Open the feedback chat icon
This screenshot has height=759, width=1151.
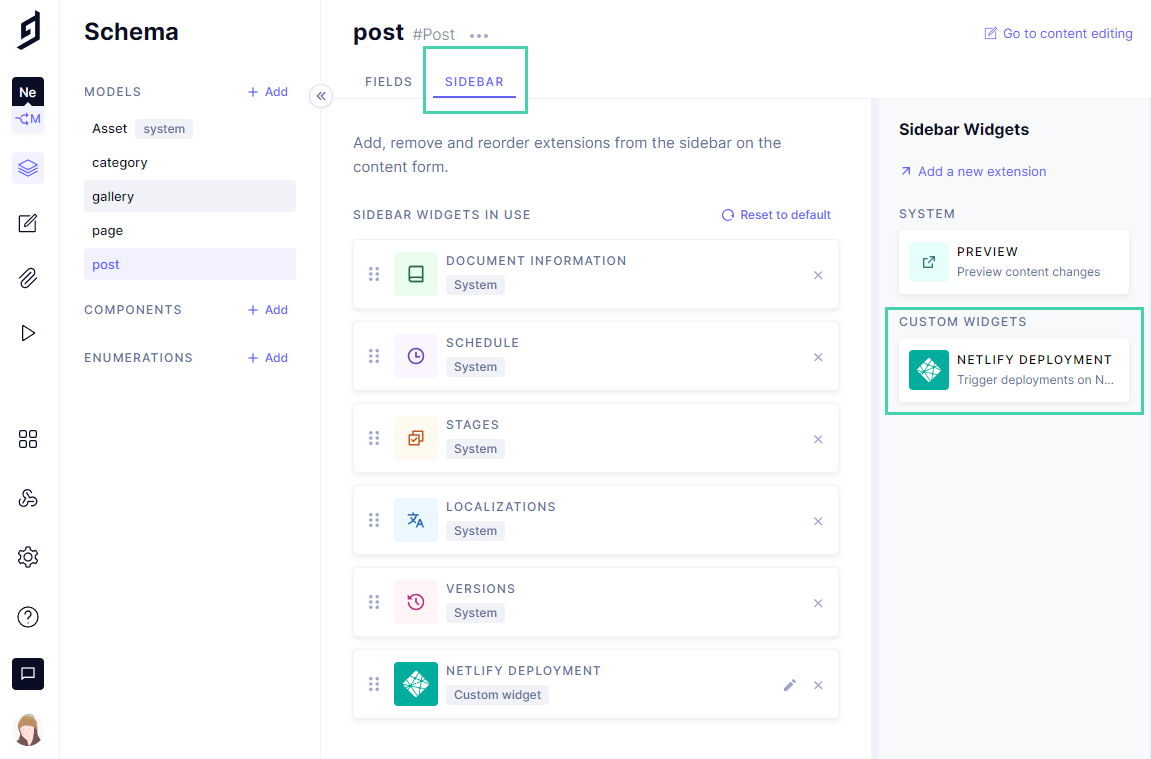(27, 674)
